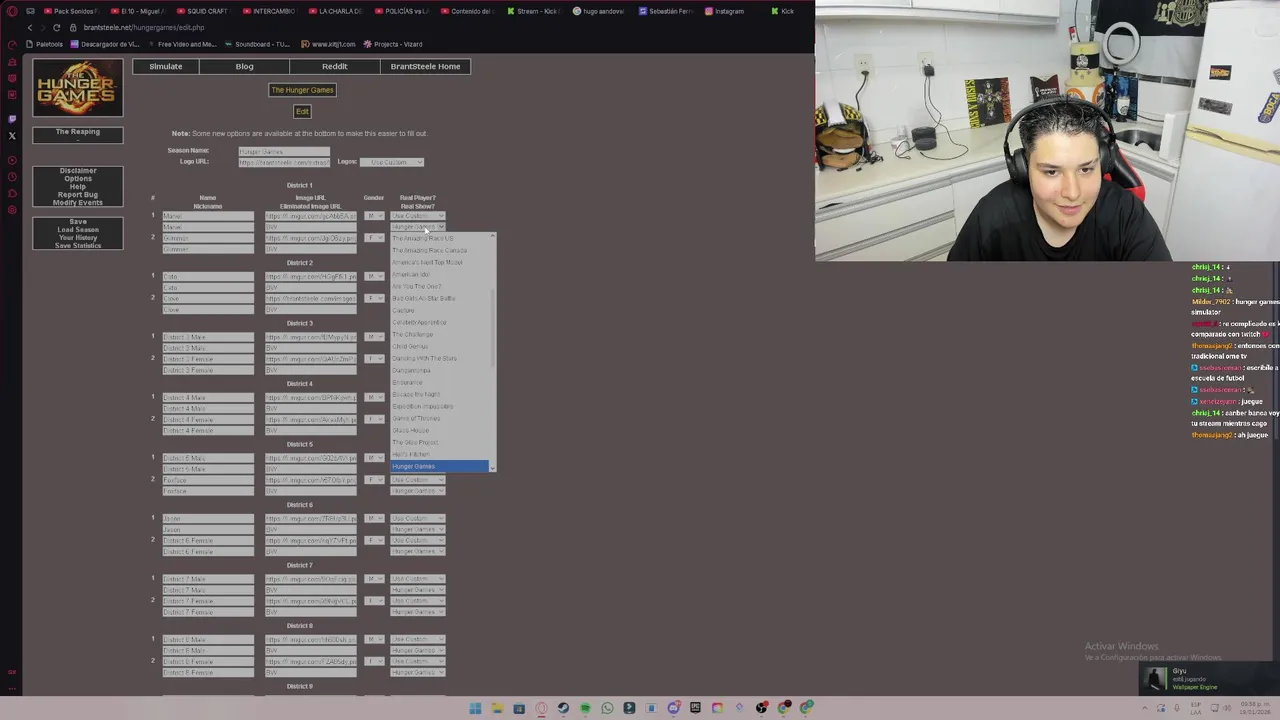Select Game of Thrones from the list

click(x=439, y=419)
